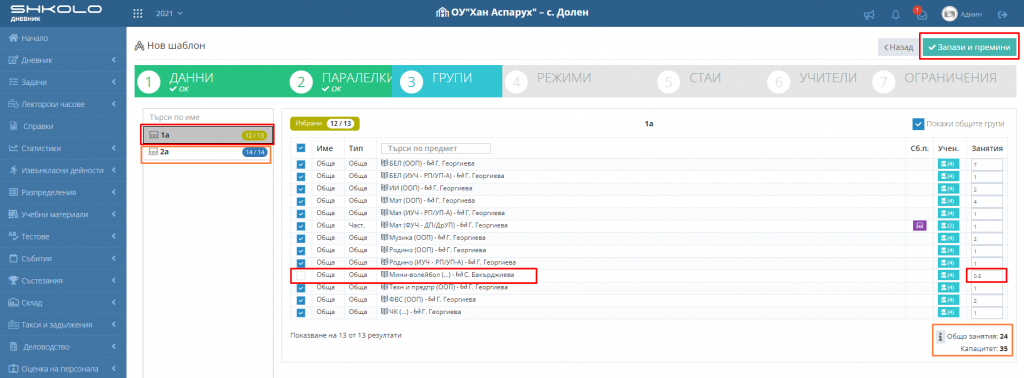The image size is (1024, 378).
Task: Expand the Дневник sidebar menu
Action: click(63, 60)
